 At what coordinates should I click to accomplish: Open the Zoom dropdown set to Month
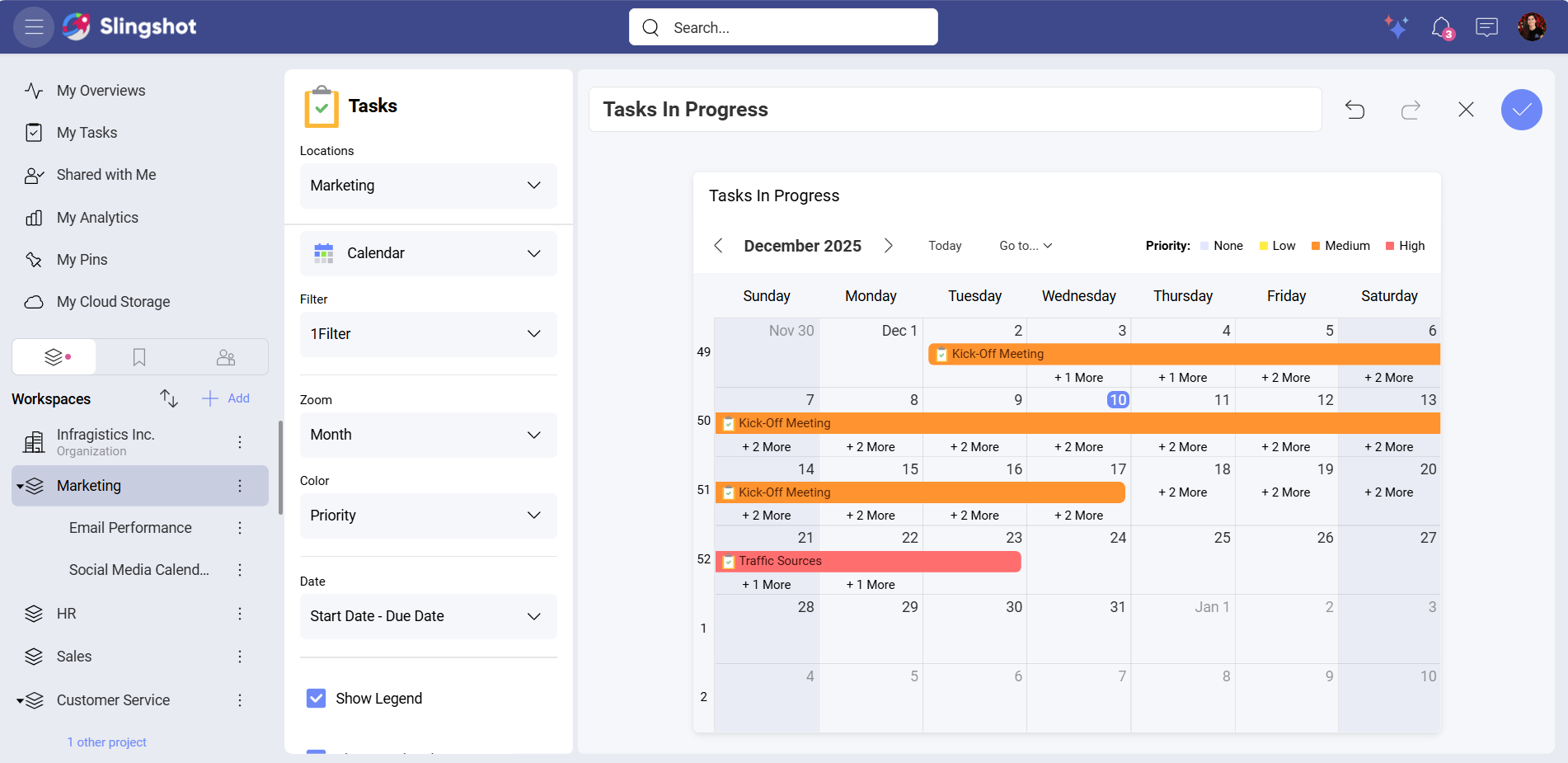(428, 435)
